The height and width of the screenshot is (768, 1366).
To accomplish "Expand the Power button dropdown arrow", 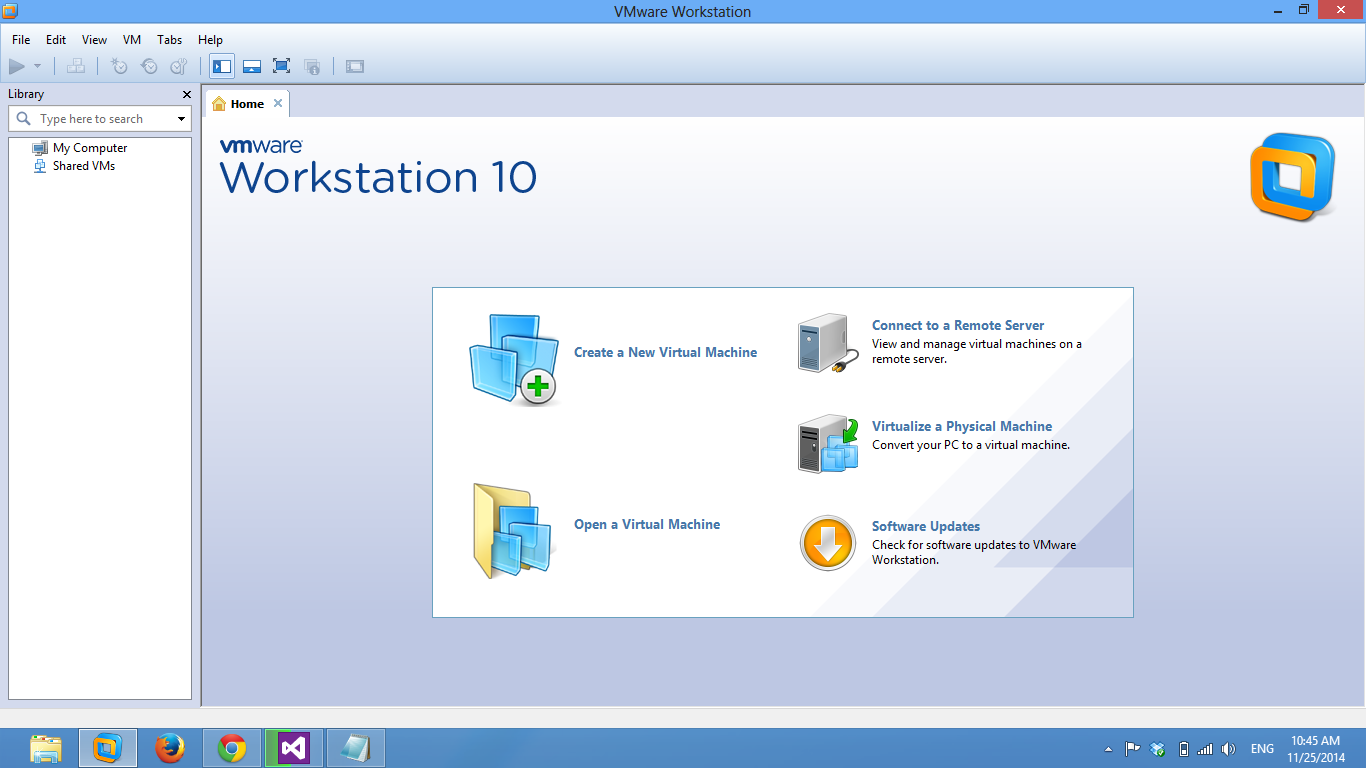I will click(x=37, y=66).
